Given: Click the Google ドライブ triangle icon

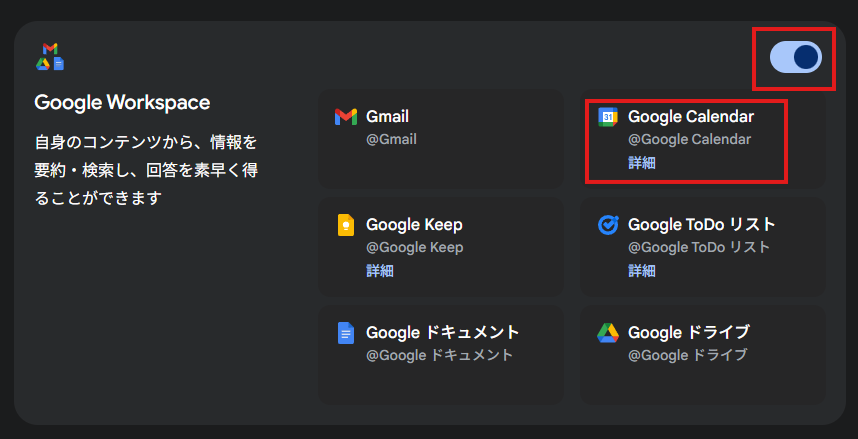Looking at the screenshot, I should click(x=608, y=333).
